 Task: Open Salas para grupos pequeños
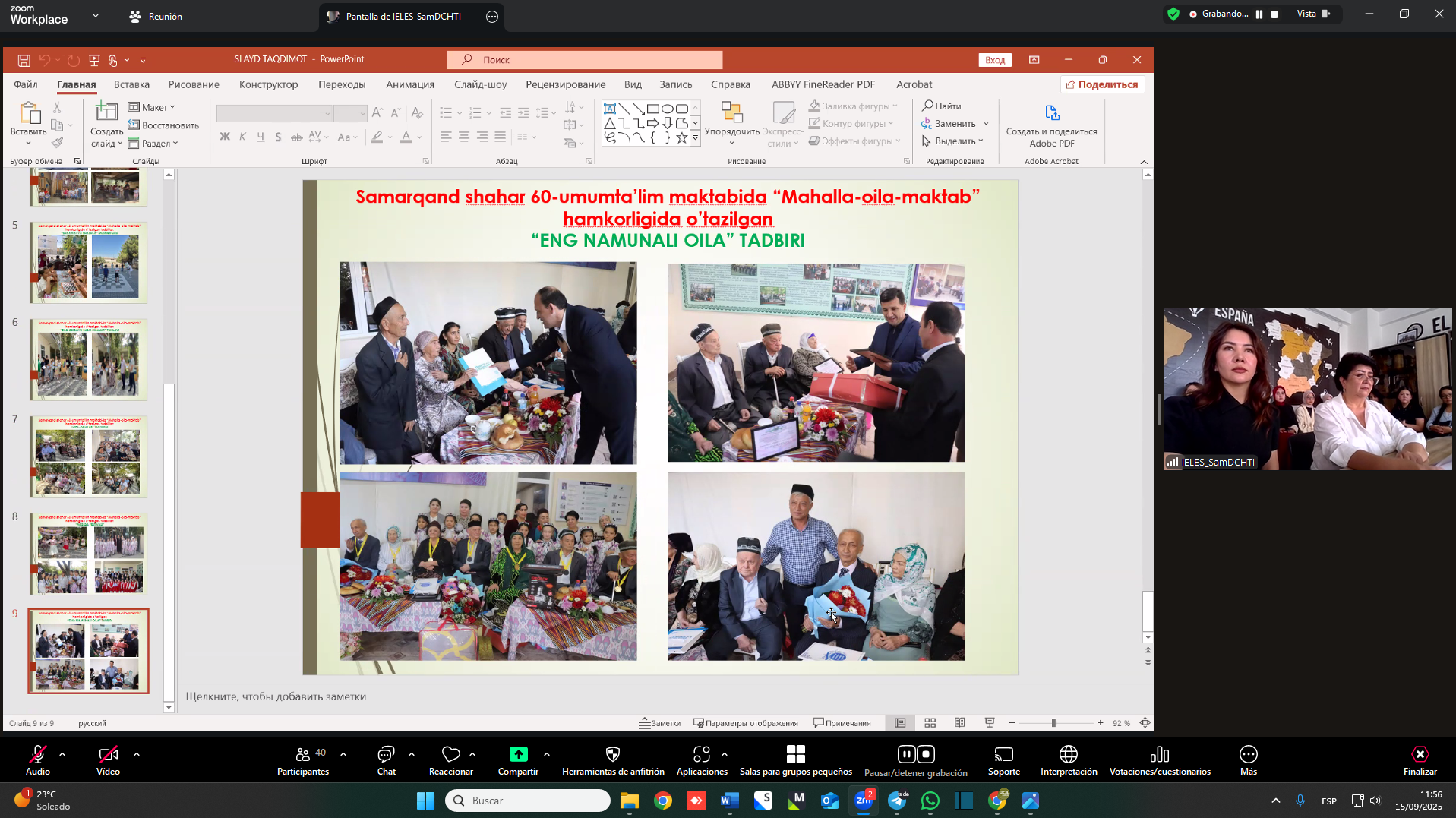(x=796, y=760)
